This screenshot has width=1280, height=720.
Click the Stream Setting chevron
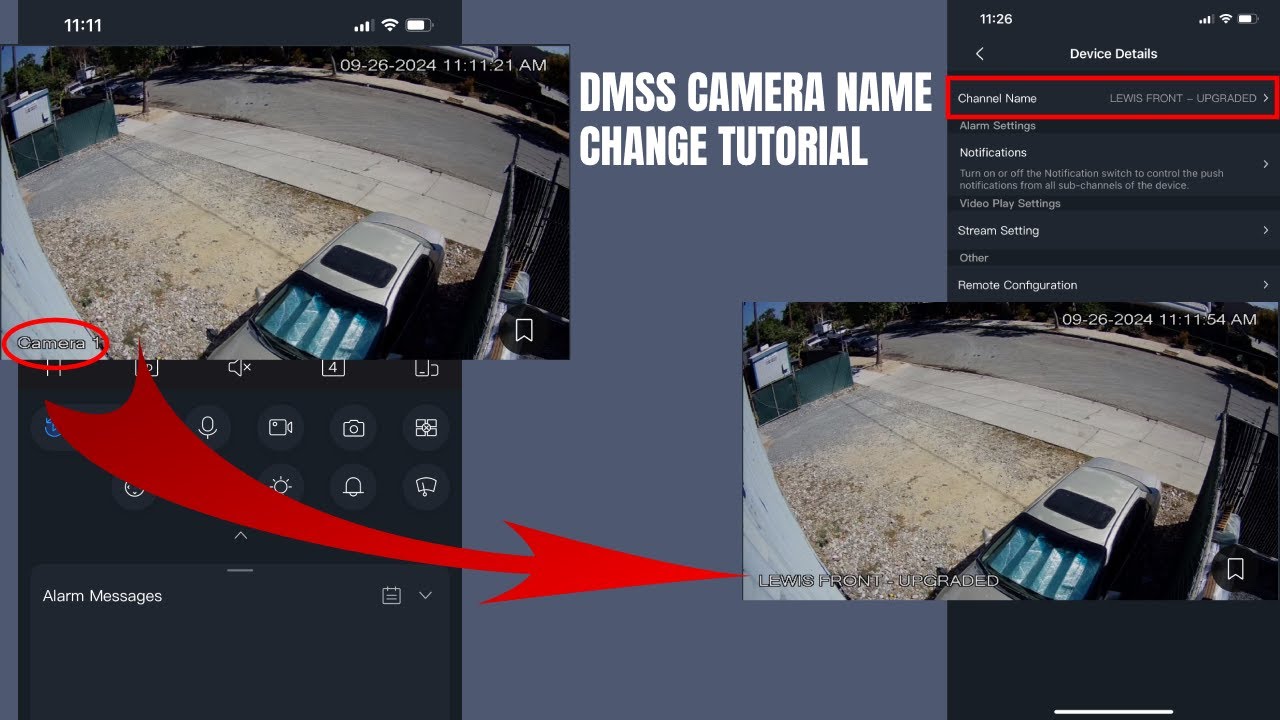[1266, 230]
